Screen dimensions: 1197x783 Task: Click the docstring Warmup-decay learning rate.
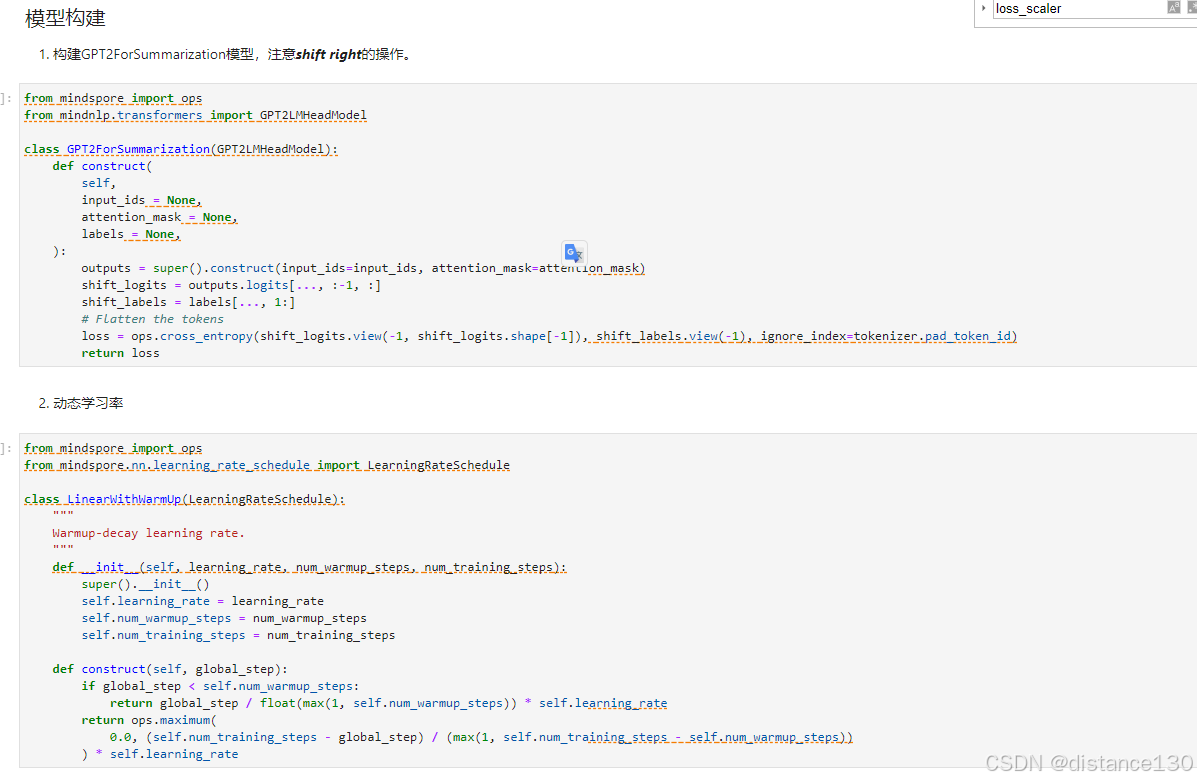click(x=149, y=533)
